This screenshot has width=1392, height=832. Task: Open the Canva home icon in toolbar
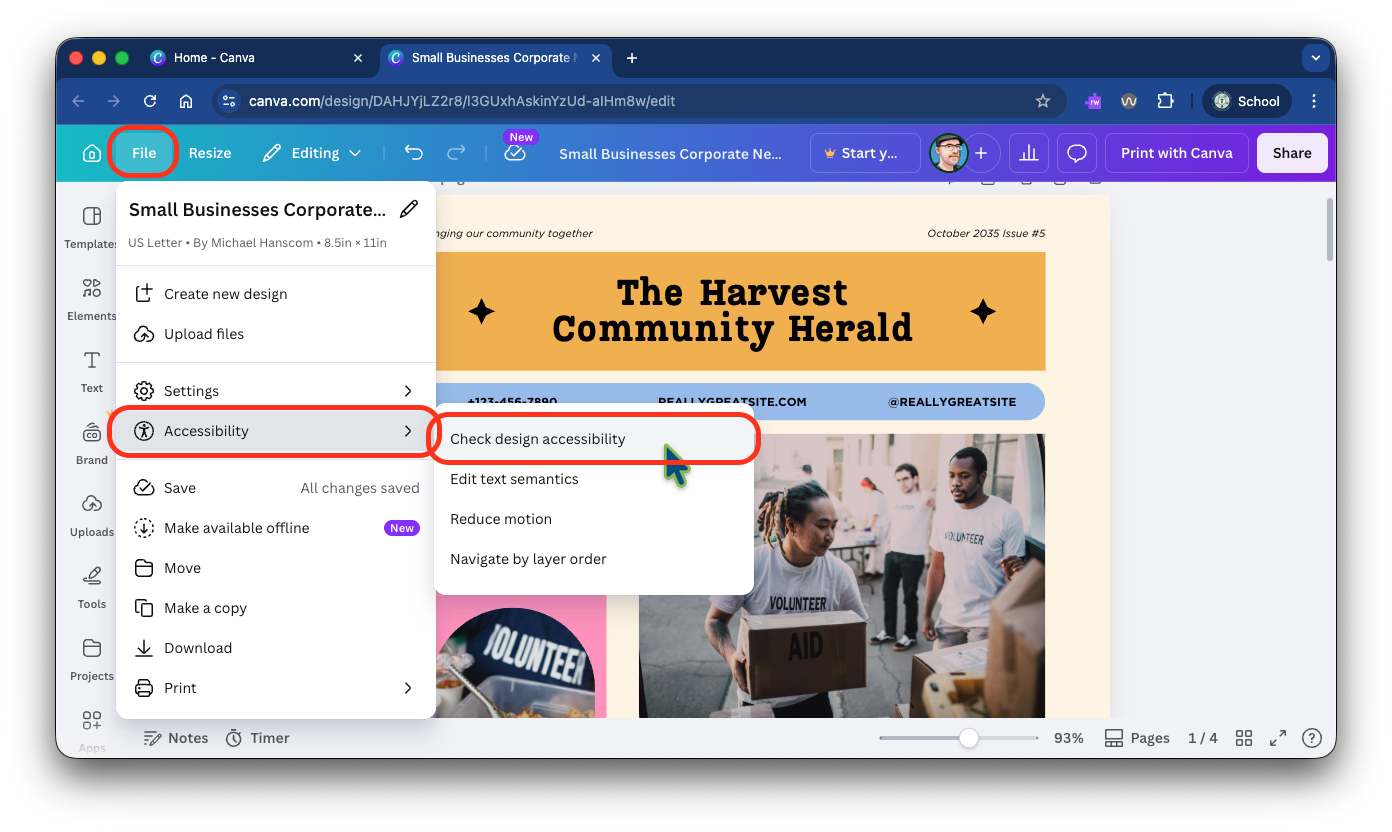point(91,153)
